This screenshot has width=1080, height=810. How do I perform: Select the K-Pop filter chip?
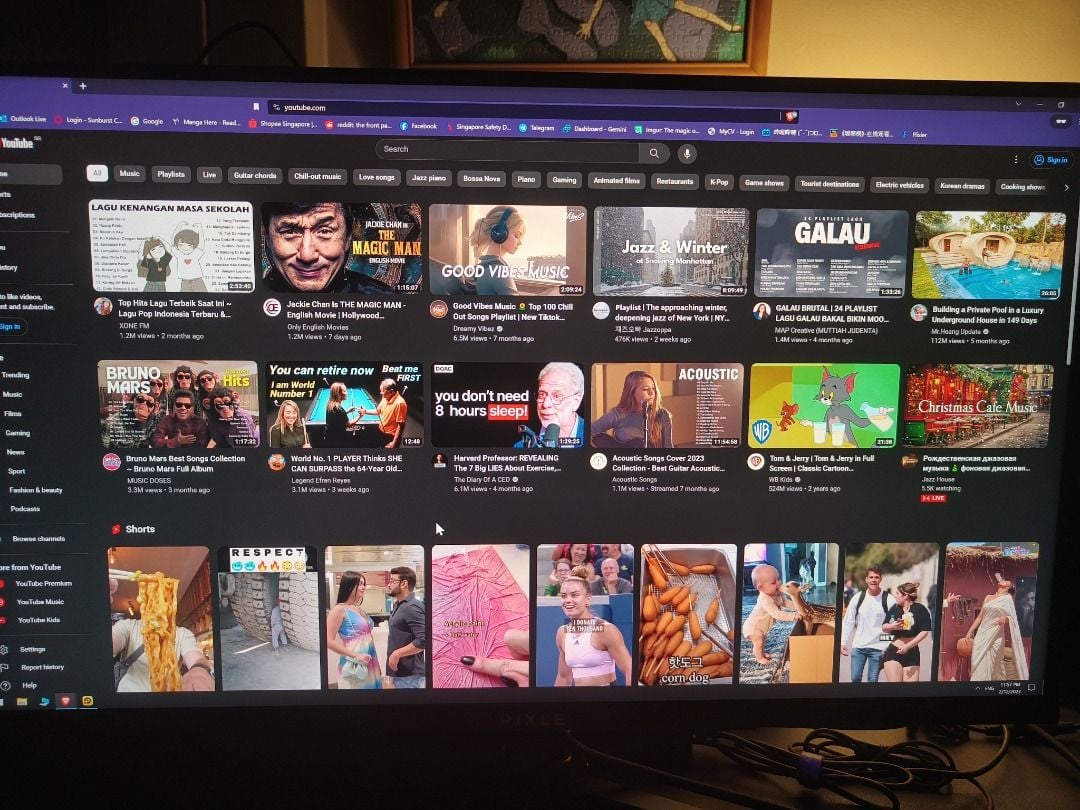coord(718,182)
